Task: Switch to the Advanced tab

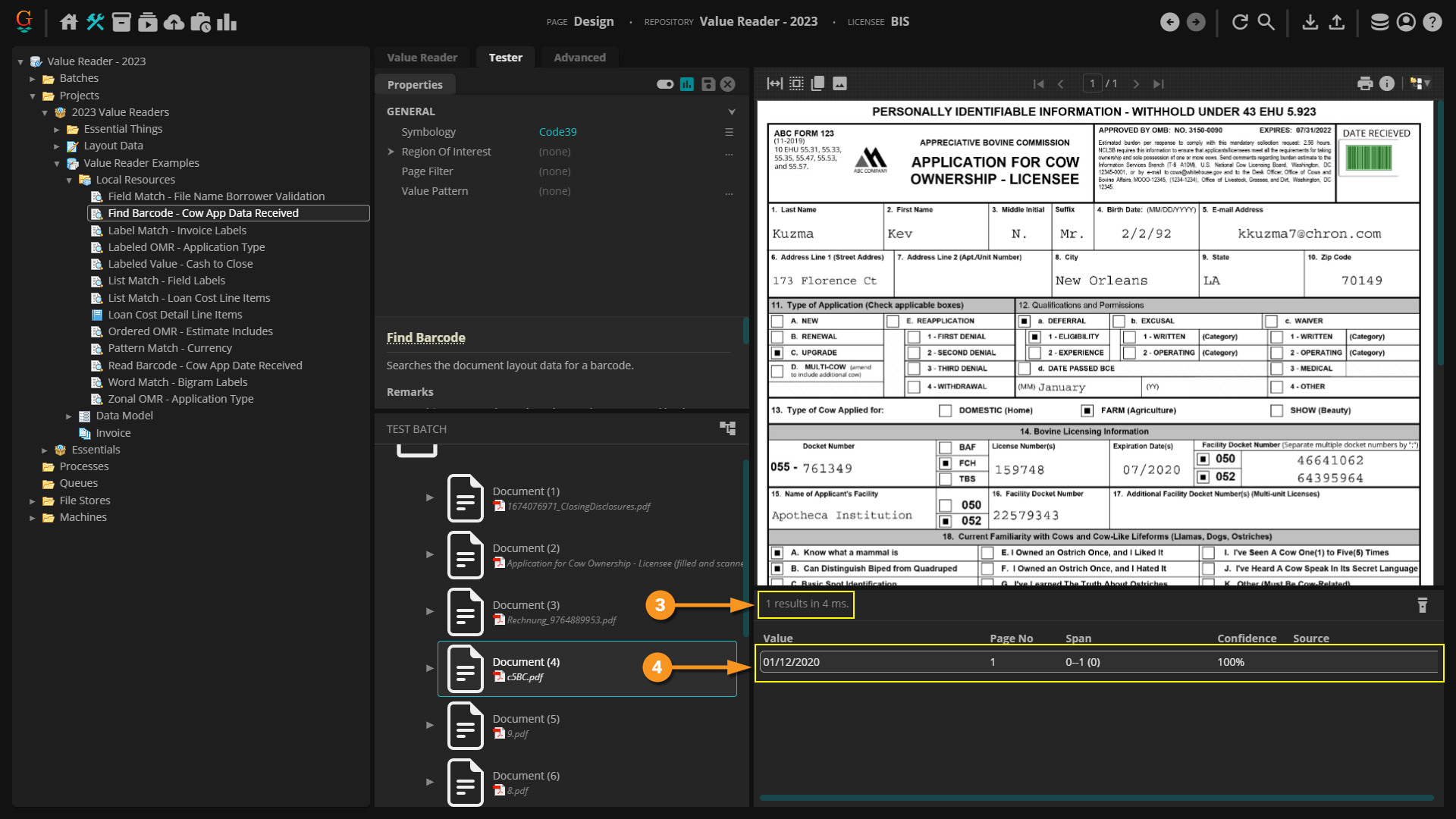Action: point(579,57)
